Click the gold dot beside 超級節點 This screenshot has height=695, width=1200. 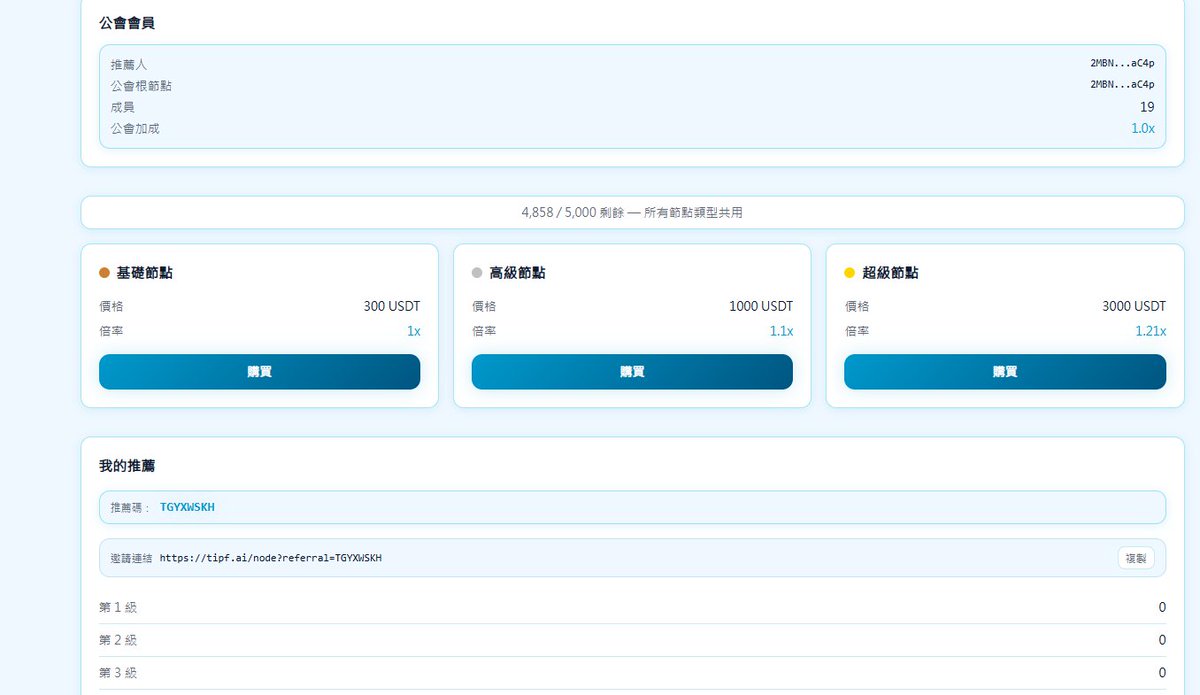pos(850,273)
